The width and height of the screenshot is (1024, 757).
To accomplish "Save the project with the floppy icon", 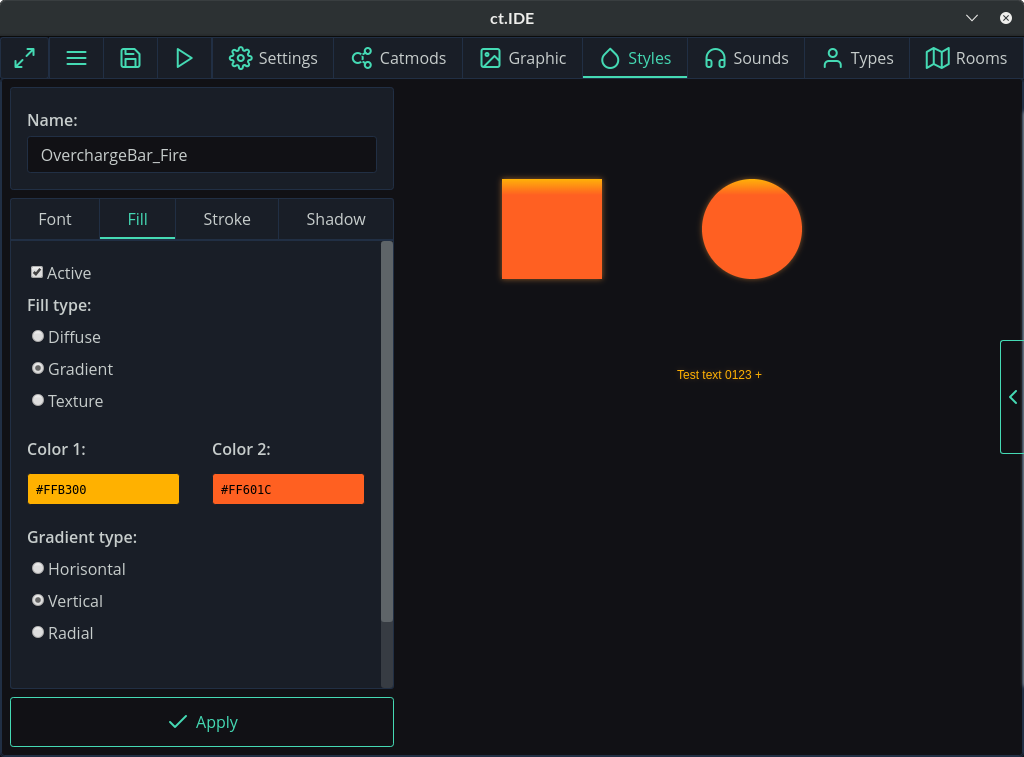I will pyautogui.click(x=131, y=58).
